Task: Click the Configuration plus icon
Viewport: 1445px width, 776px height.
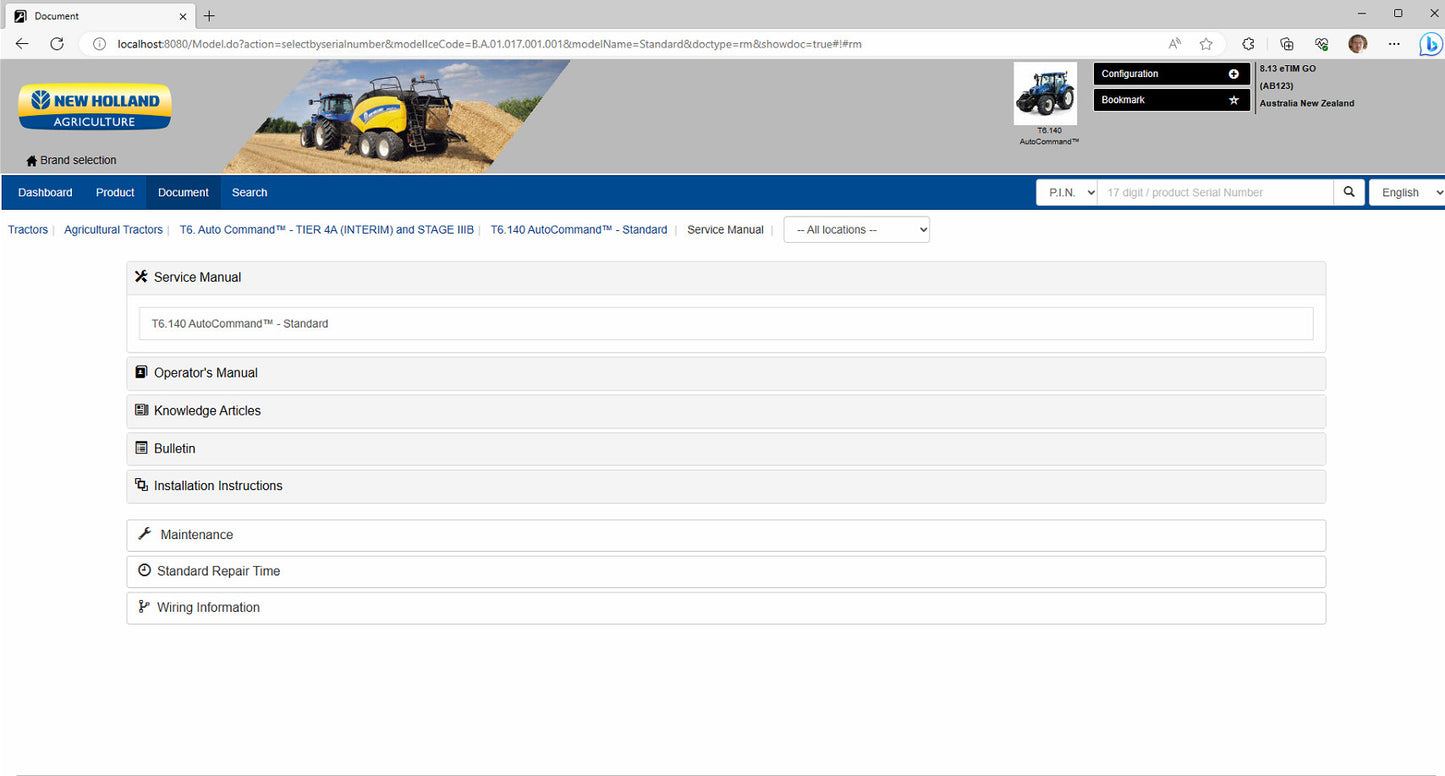Action: tap(1234, 74)
